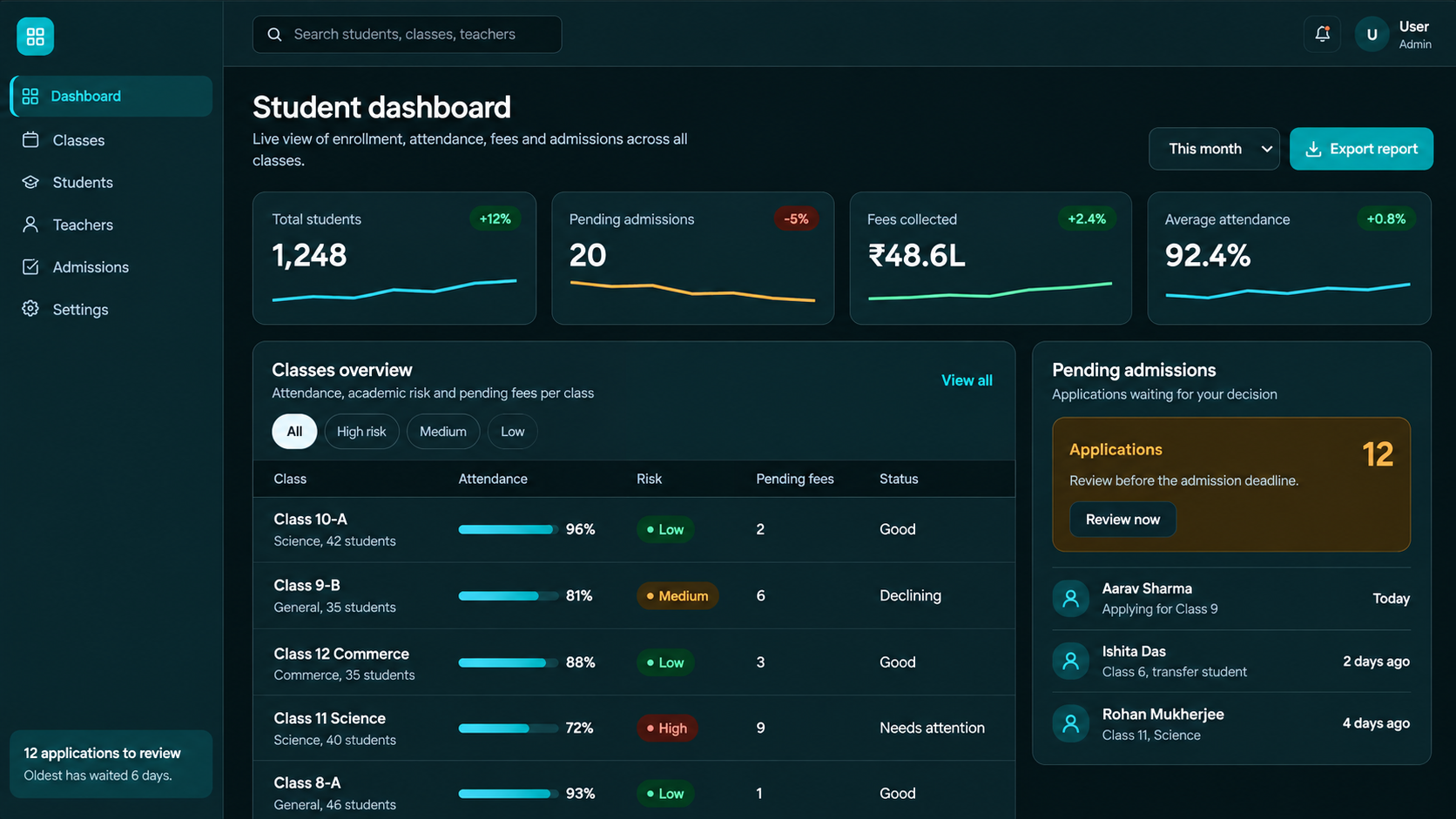Click the Export report button
The height and width of the screenshot is (819, 1456).
click(x=1361, y=149)
